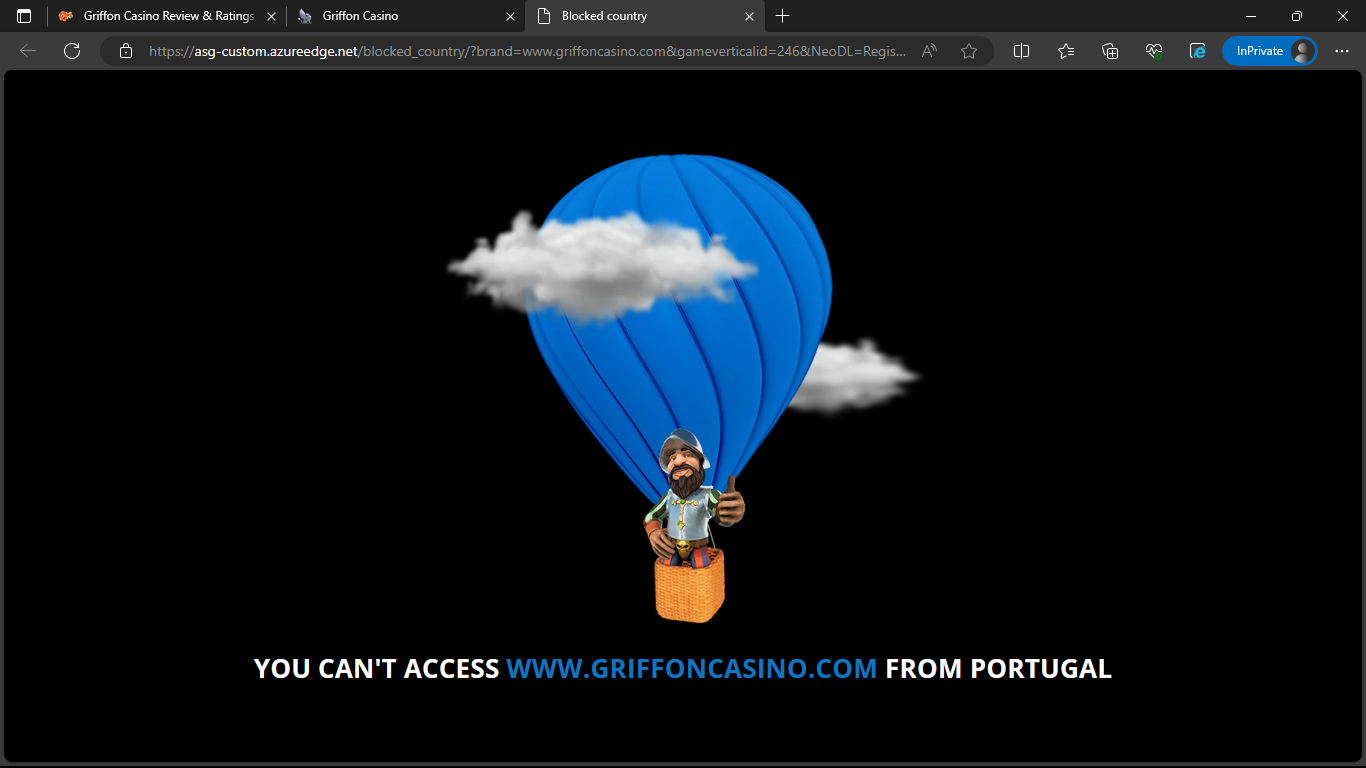This screenshot has height=768, width=1366.
Task: Open a new tab with plus button
Action: [783, 16]
